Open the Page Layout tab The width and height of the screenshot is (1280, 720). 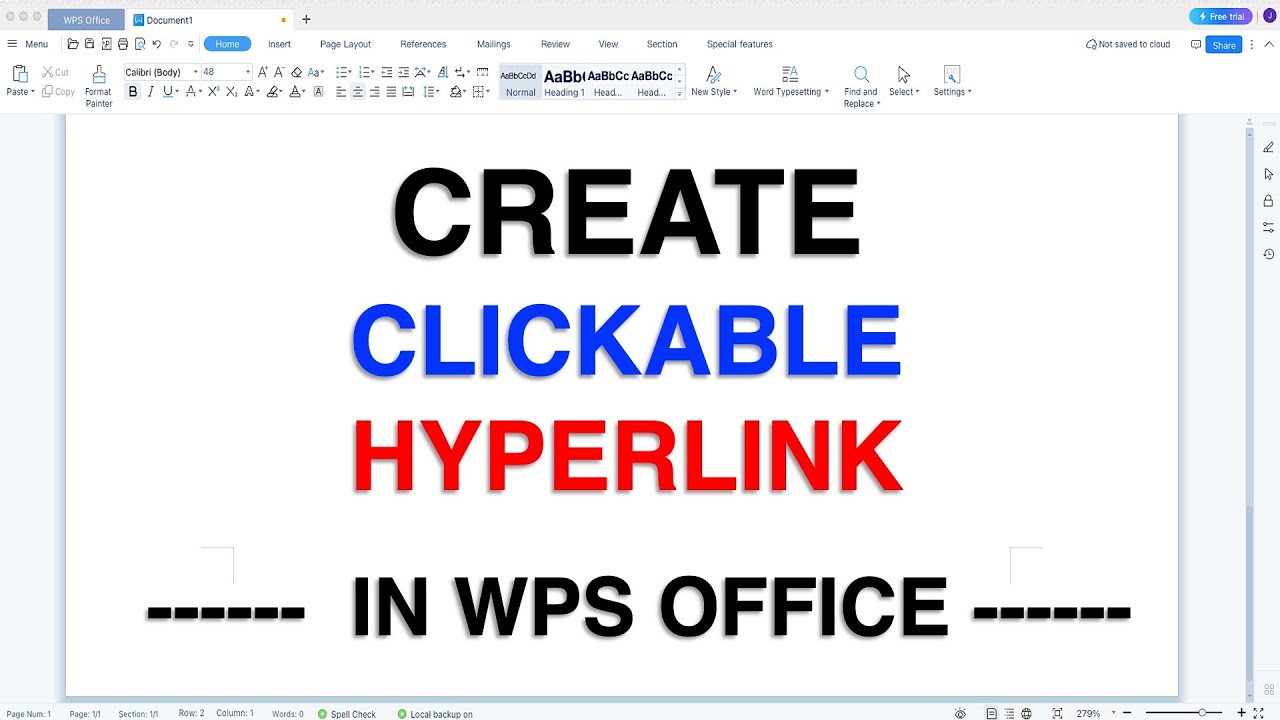345,44
